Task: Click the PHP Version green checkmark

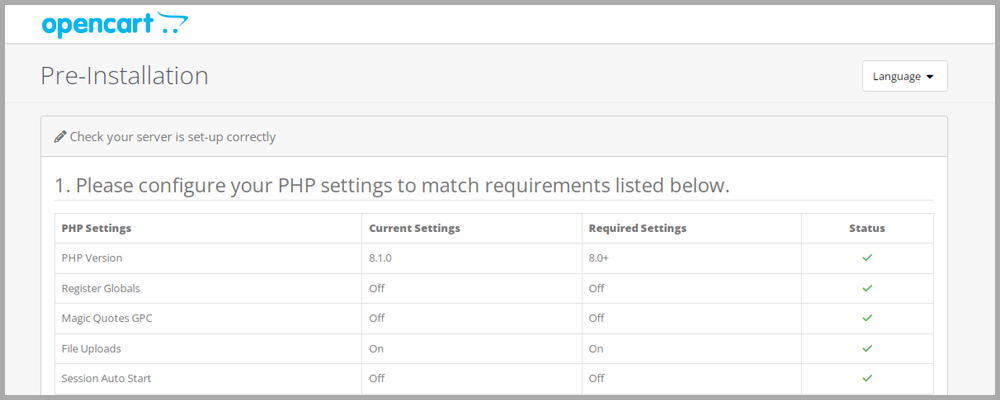Action: coord(867,258)
